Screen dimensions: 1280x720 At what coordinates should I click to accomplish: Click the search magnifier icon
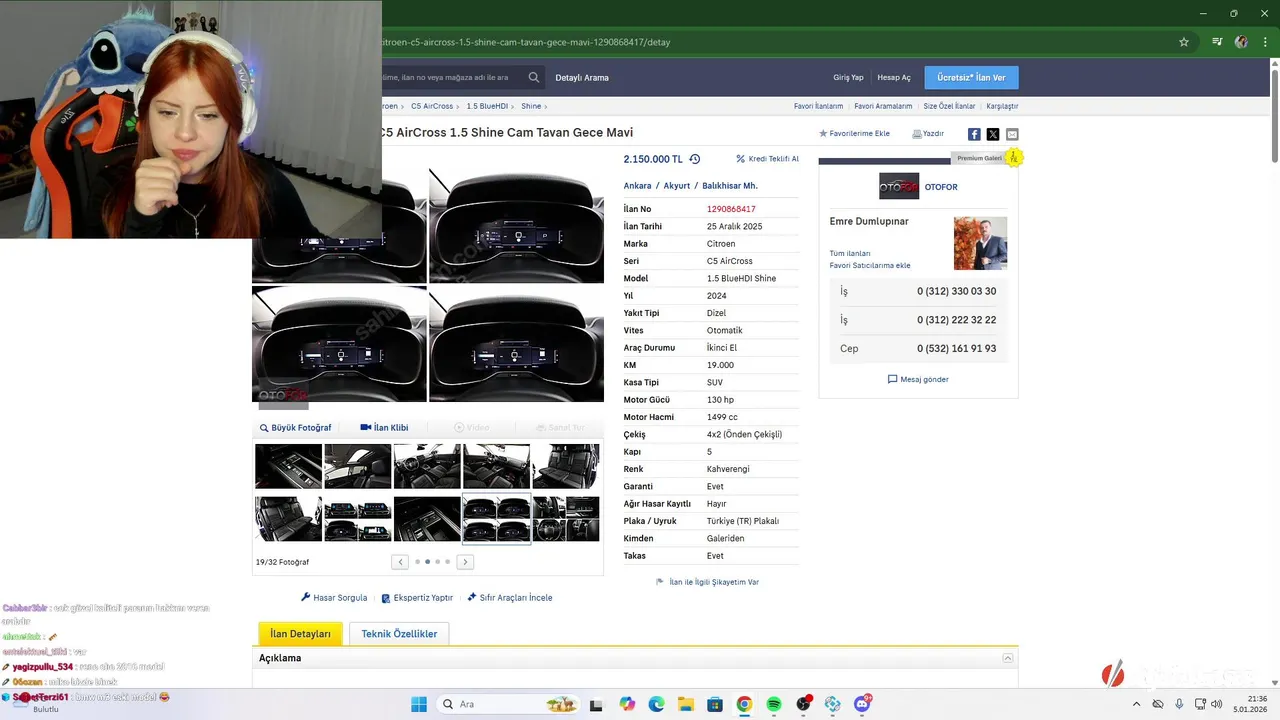(534, 77)
